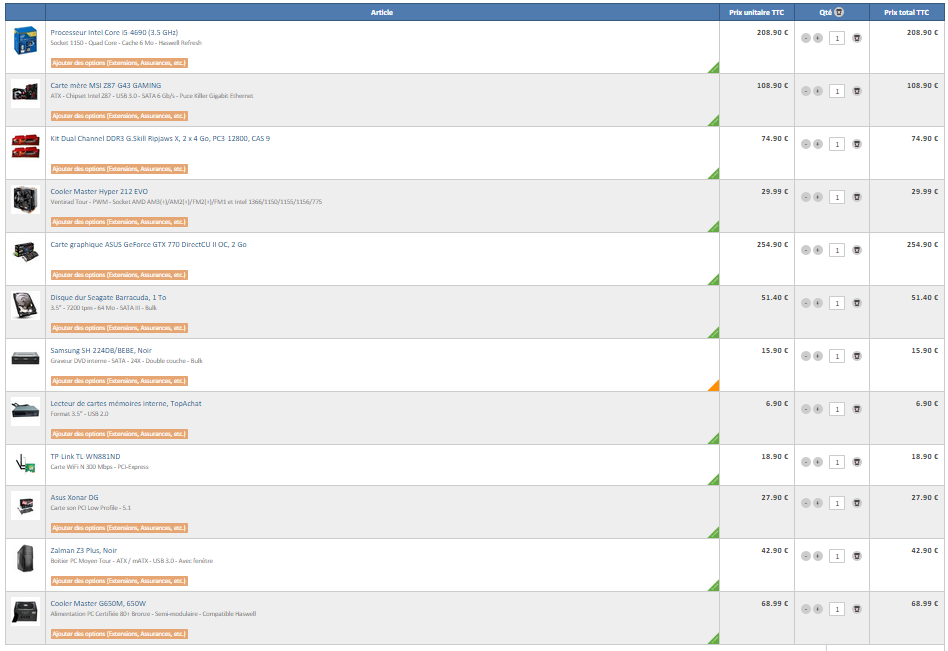Screen dimensions: 948x651
Task: Click Ajouter des options under Hyper 212 EVO
Action: coord(119,222)
